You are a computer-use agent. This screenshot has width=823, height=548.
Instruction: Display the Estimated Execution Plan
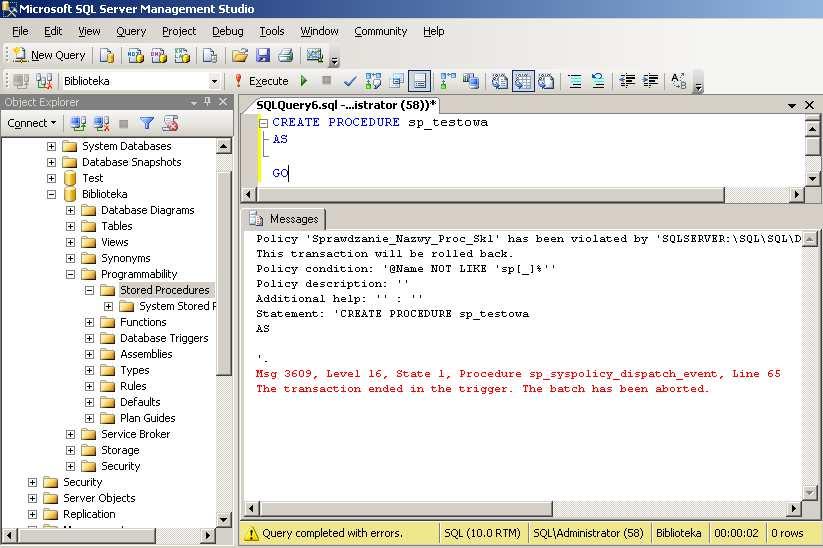coord(373,81)
